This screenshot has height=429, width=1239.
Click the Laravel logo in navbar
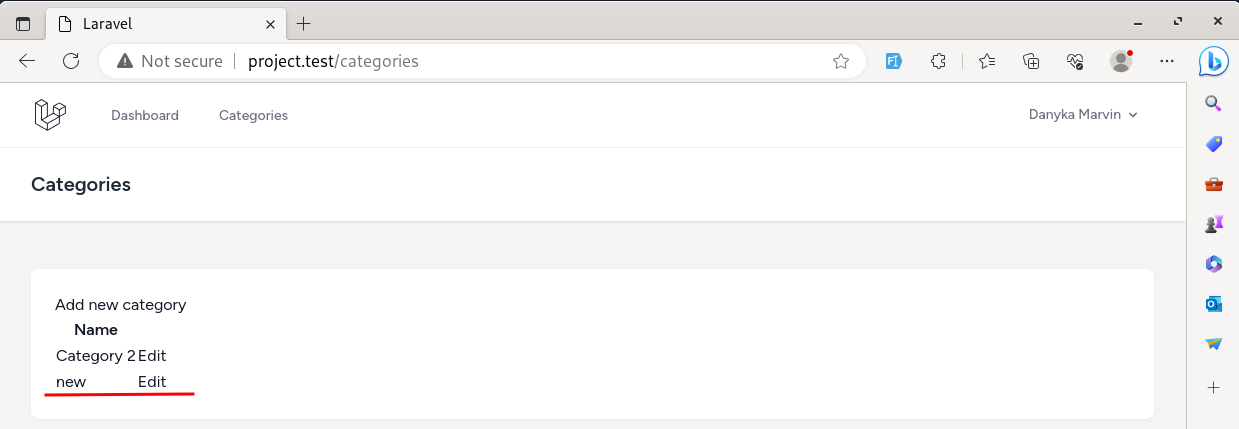click(x=50, y=115)
